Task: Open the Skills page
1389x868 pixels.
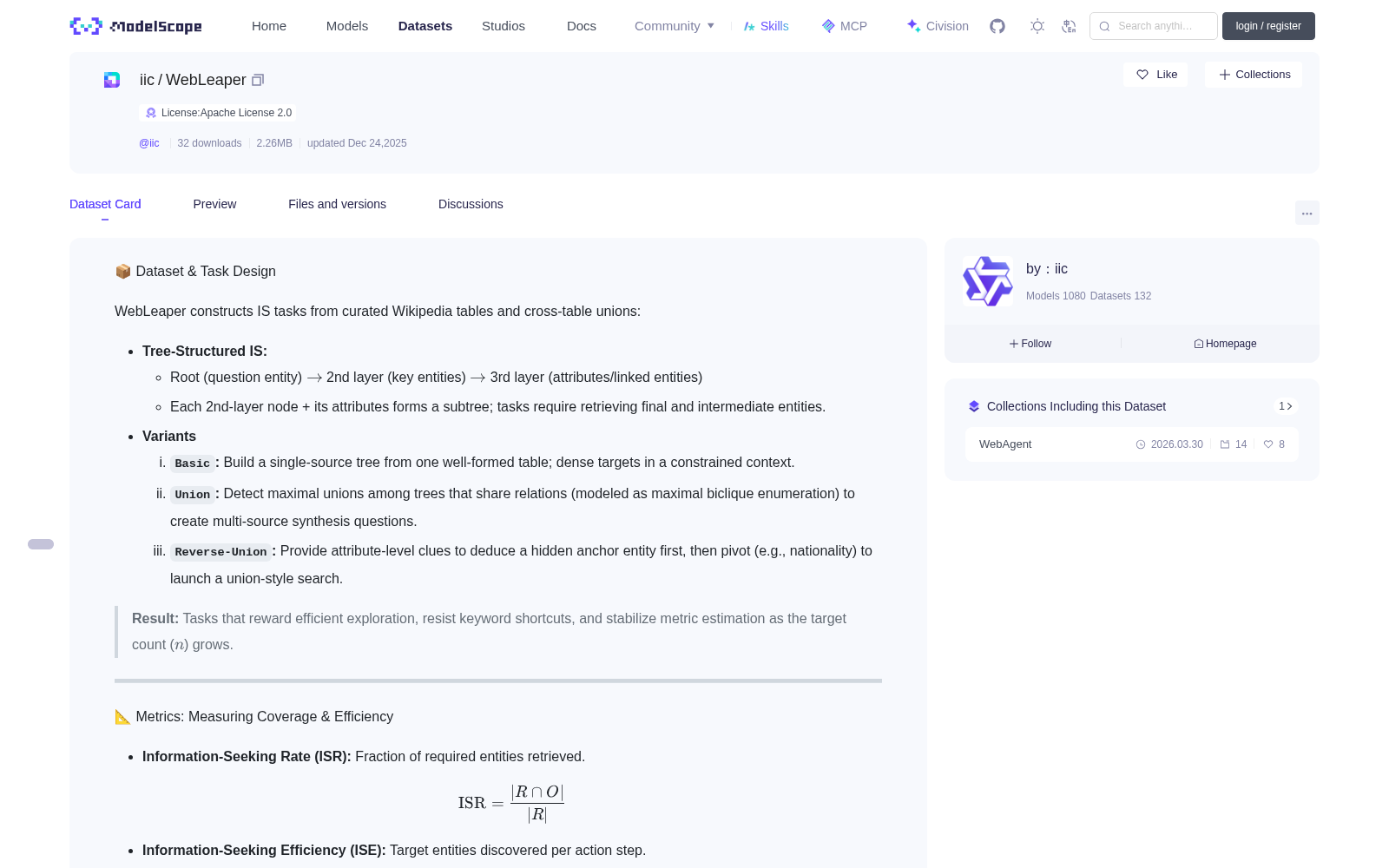Action: (766, 26)
